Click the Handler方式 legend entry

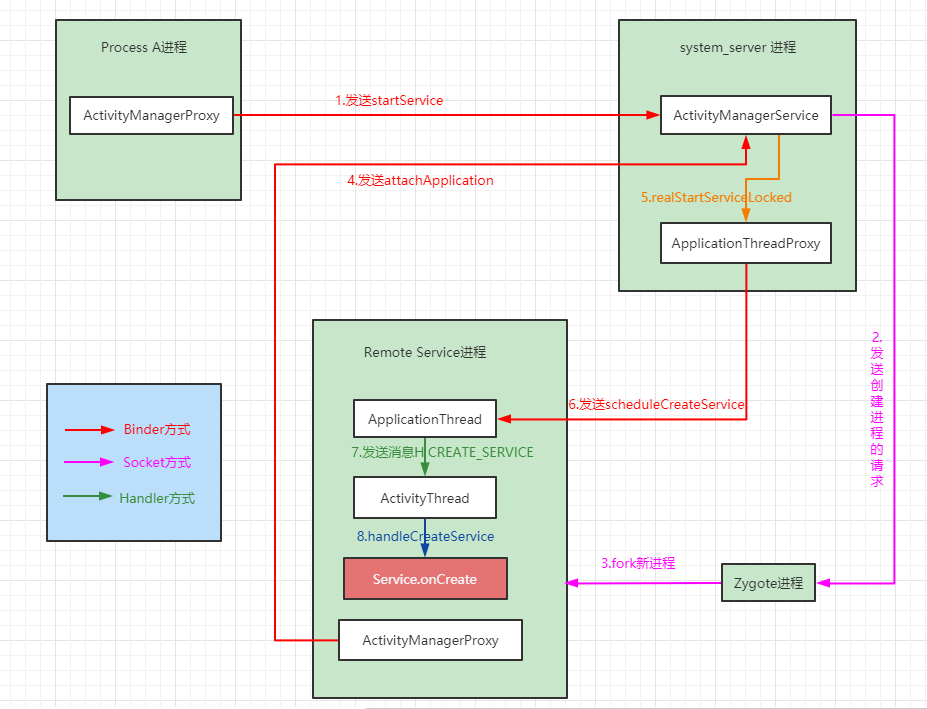click(157, 498)
